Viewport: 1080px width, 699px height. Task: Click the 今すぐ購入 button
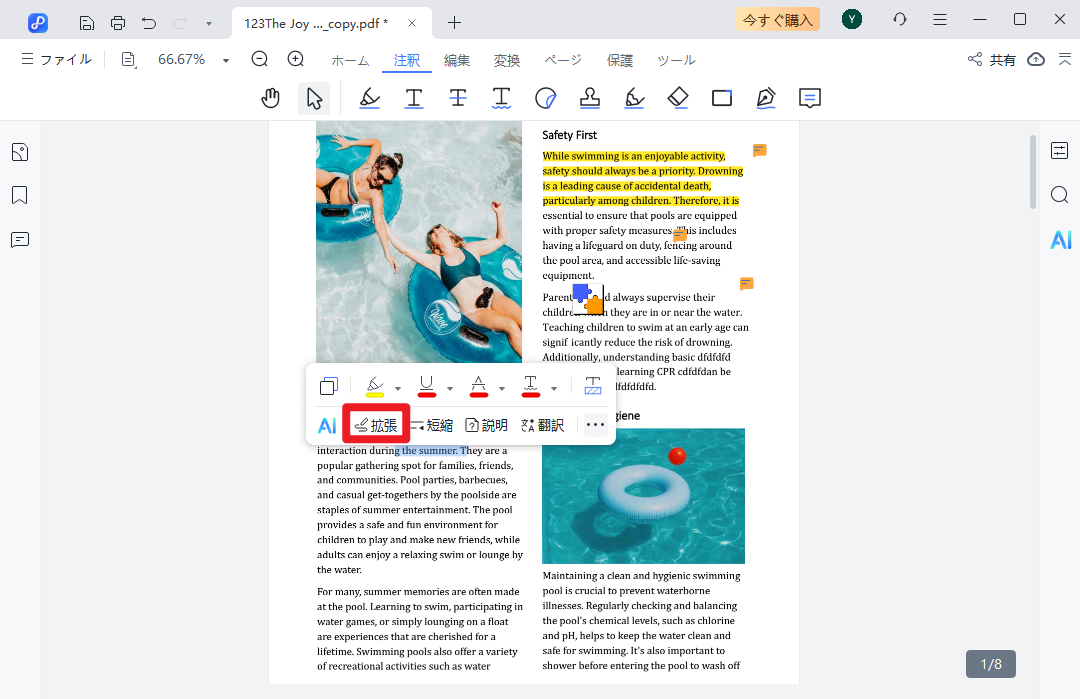(778, 19)
